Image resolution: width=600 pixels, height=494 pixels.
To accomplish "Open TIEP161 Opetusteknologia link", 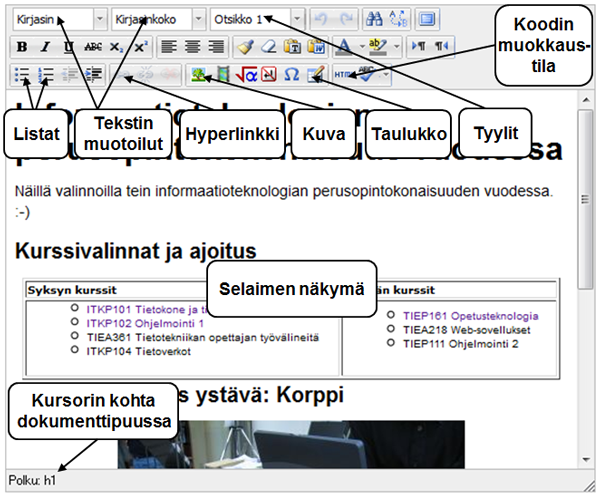I will (471, 316).
